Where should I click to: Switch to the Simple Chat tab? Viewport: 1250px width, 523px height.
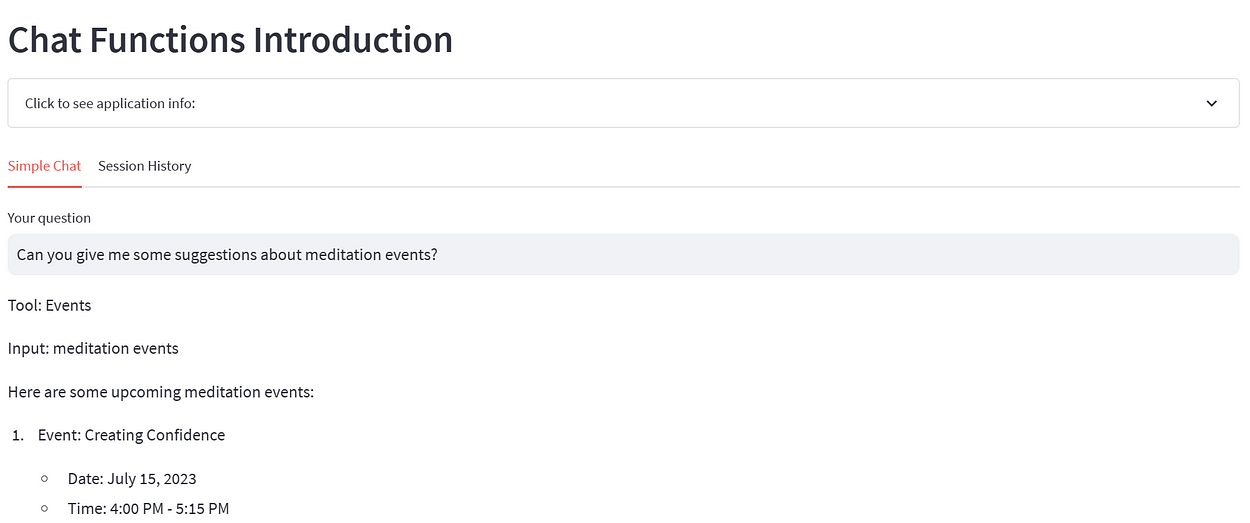click(44, 166)
